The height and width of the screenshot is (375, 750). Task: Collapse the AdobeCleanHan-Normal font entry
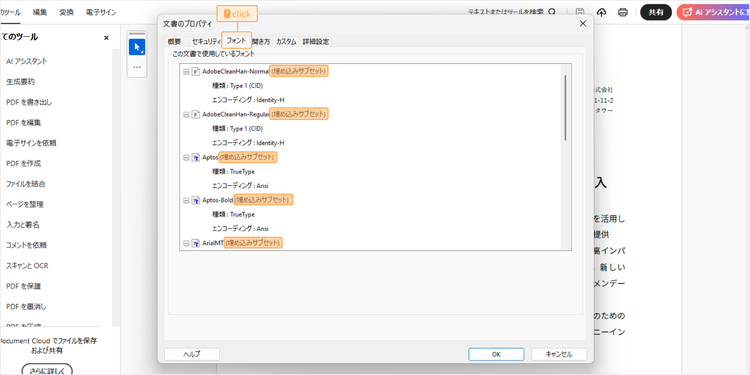pos(186,72)
